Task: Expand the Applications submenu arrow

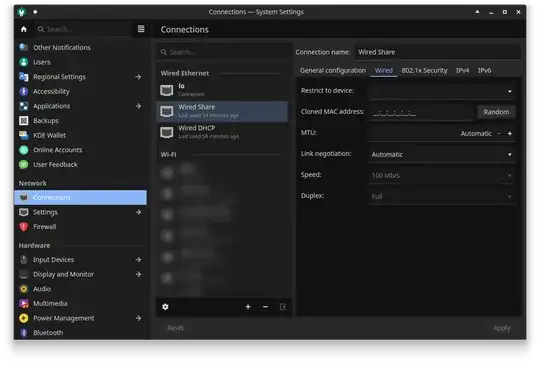Action: (138, 106)
